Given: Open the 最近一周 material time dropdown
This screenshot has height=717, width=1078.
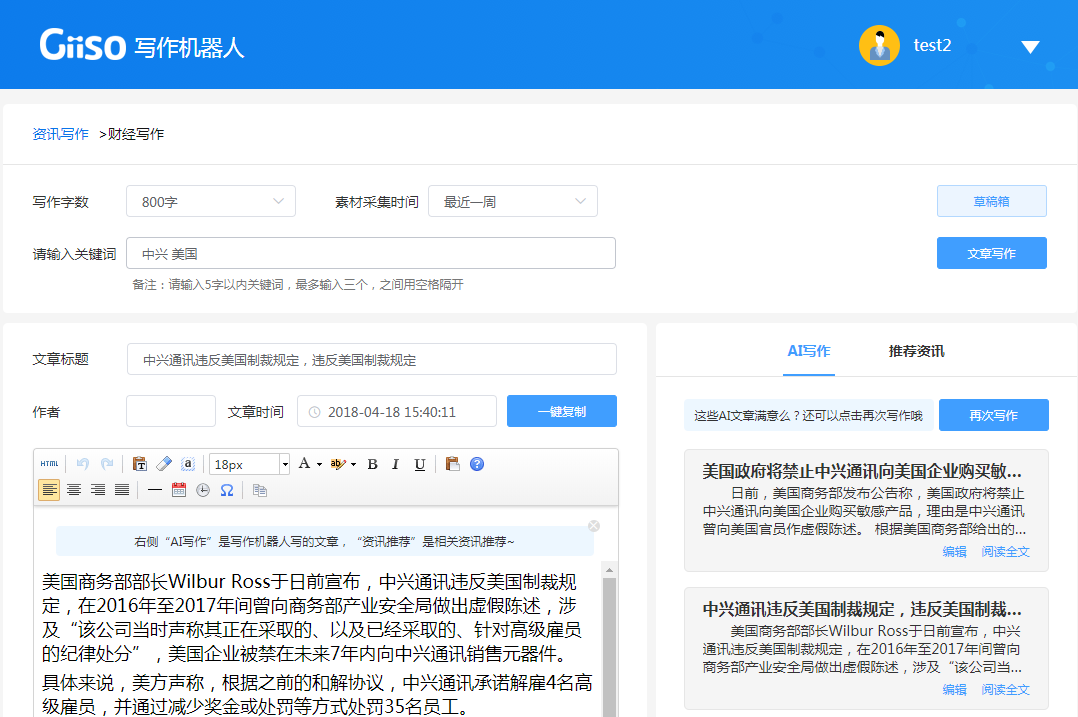Looking at the screenshot, I should coord(513,201).
